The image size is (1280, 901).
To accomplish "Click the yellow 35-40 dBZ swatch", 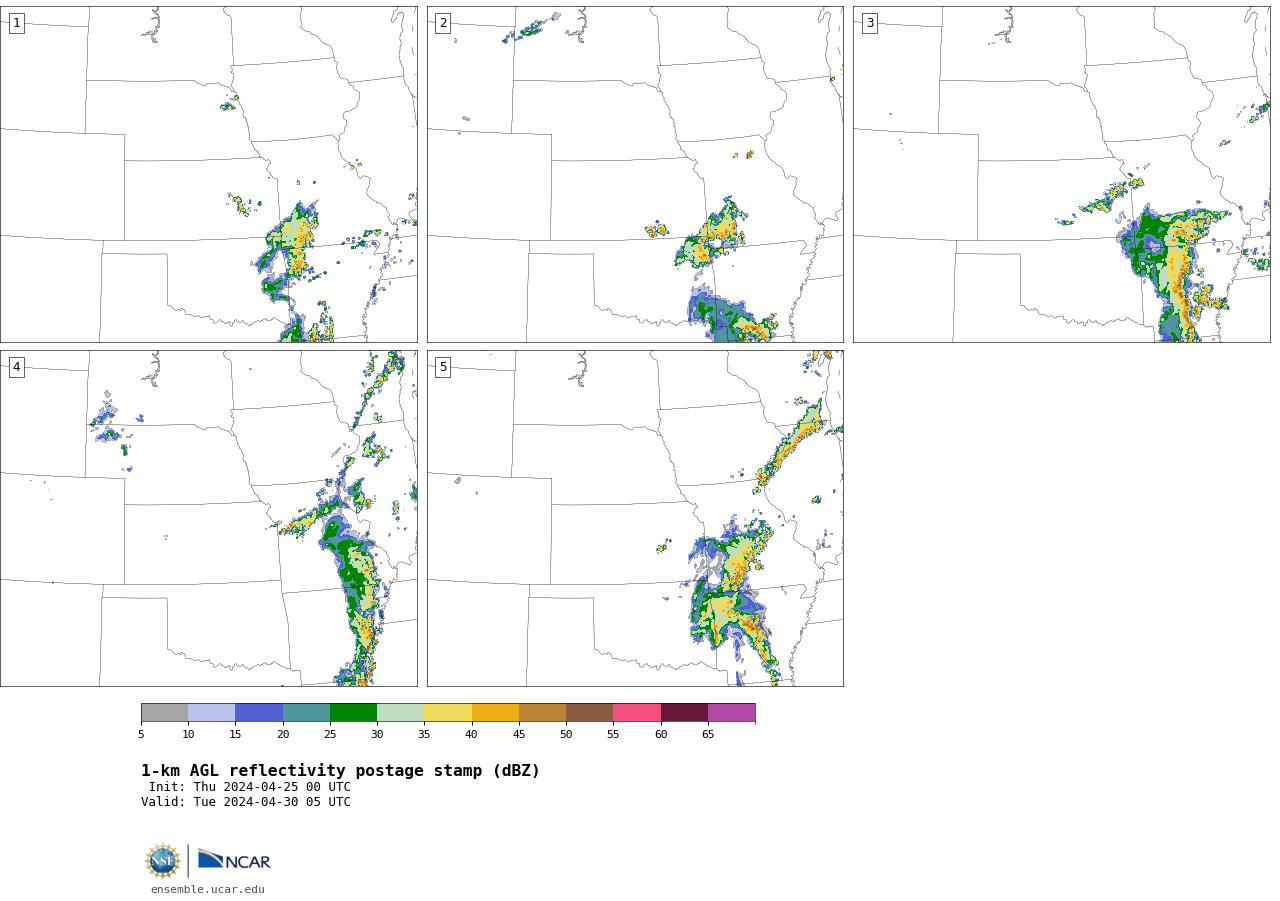I will click(448, 712).
